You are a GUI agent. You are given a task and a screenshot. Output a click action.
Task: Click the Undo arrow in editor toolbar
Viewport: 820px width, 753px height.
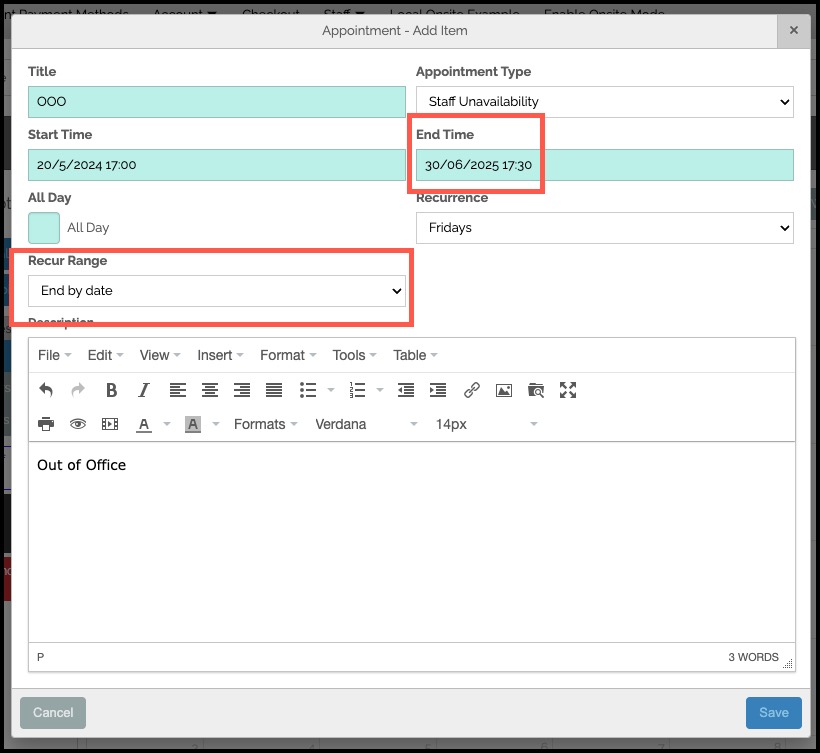[46, 390]
